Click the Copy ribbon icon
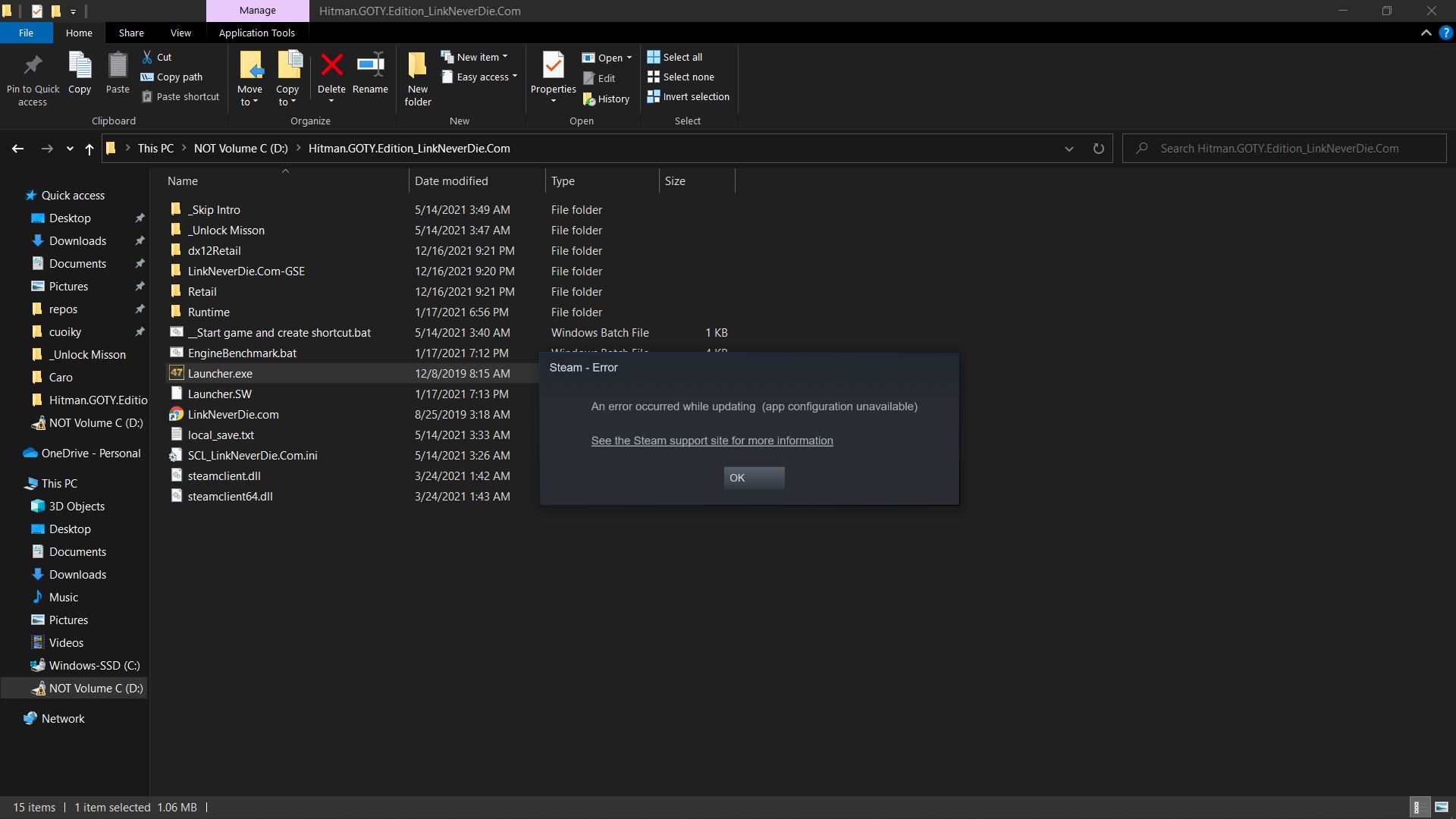1456x819 pixels. click(80, 74)
